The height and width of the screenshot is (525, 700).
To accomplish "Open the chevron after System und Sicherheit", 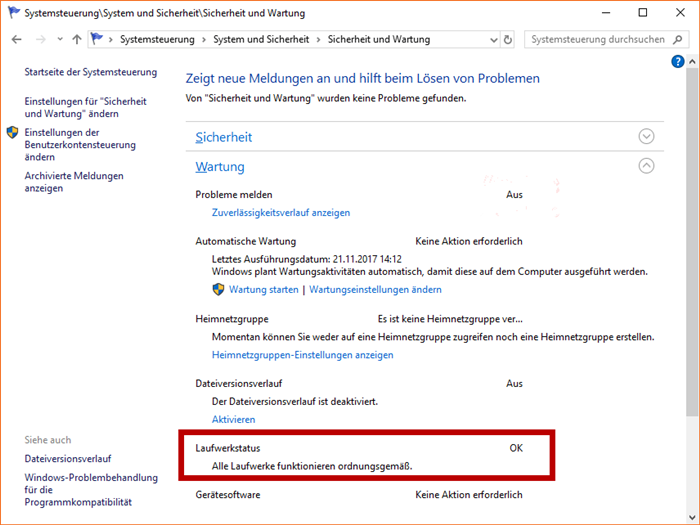I will (x=318, y=40).
